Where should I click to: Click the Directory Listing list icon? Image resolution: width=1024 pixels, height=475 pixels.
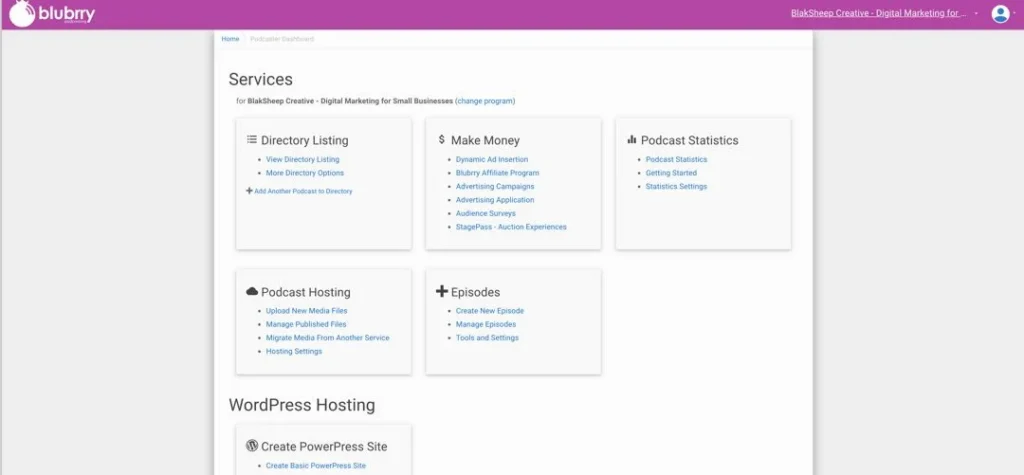click(251, 140)
